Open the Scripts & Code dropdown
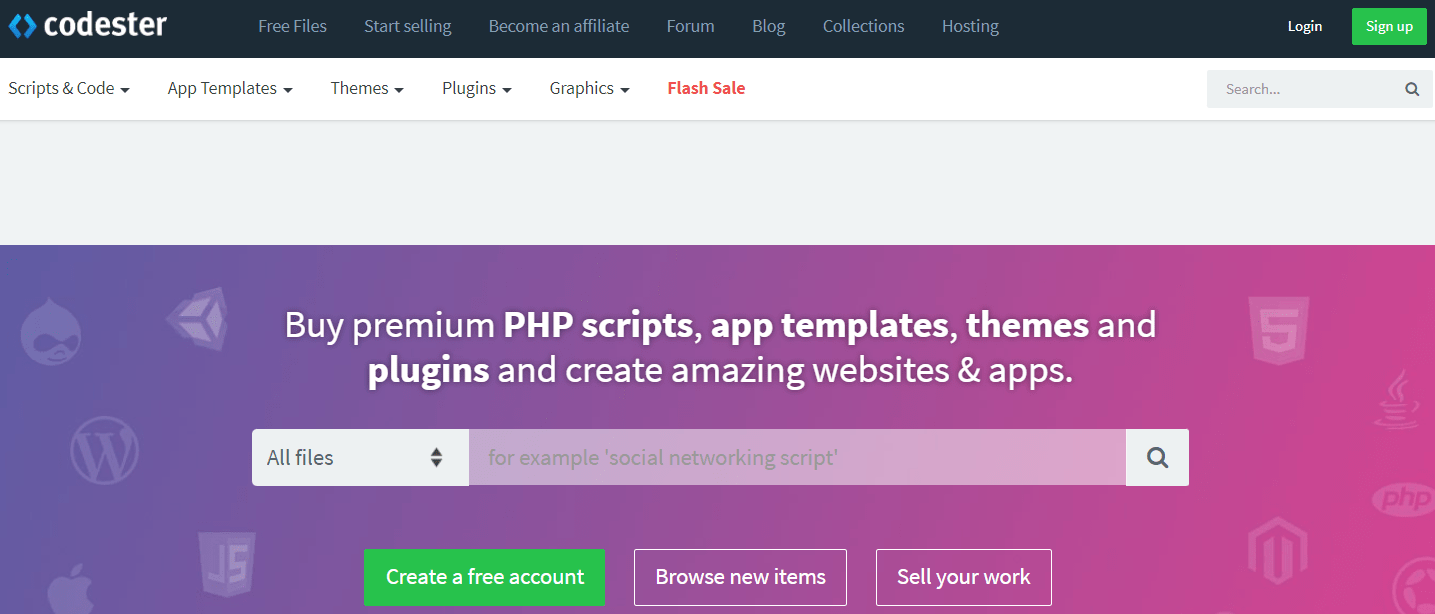The image size is (1435, 614). tap(69, 88)
